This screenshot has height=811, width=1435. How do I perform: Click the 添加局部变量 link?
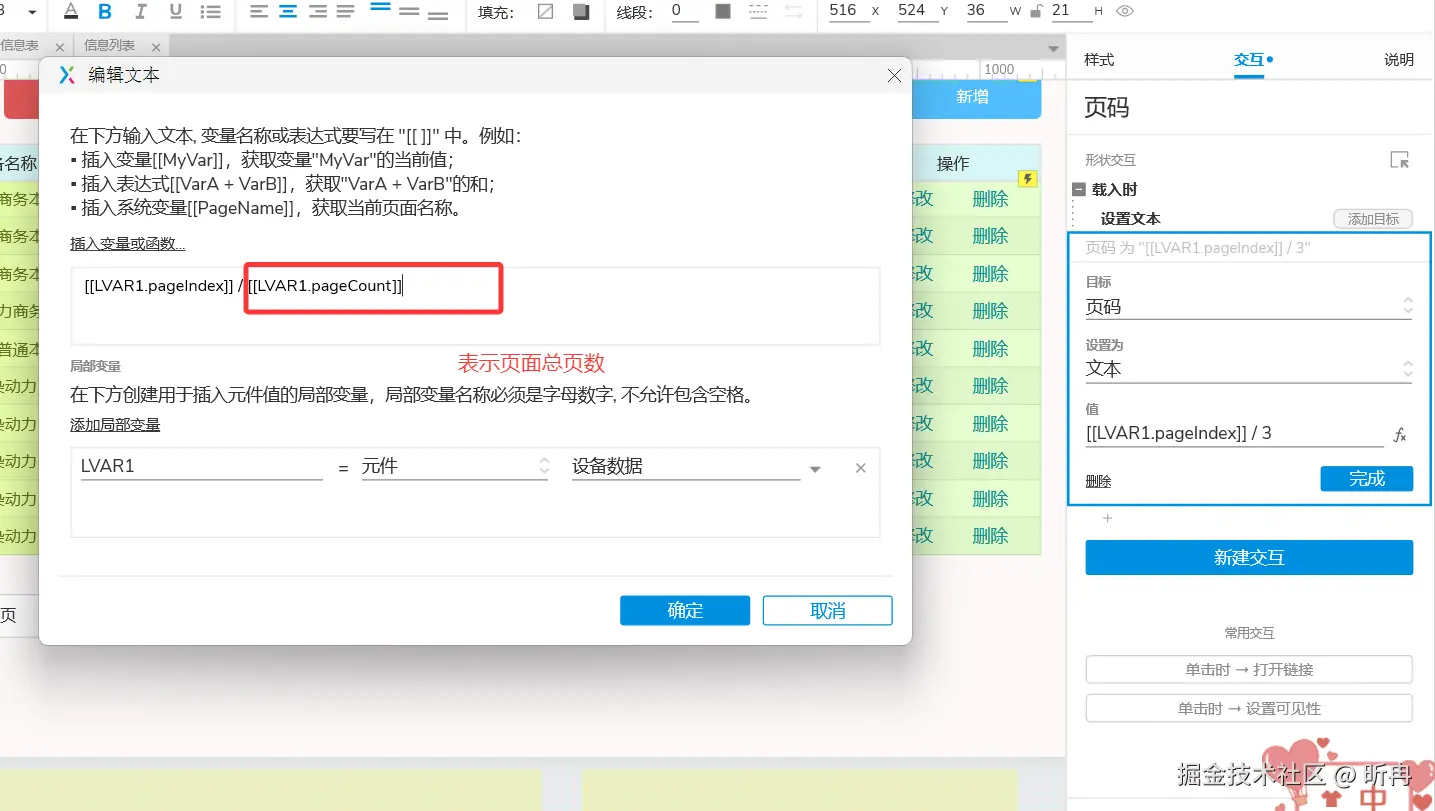click(x=115, y=425)
